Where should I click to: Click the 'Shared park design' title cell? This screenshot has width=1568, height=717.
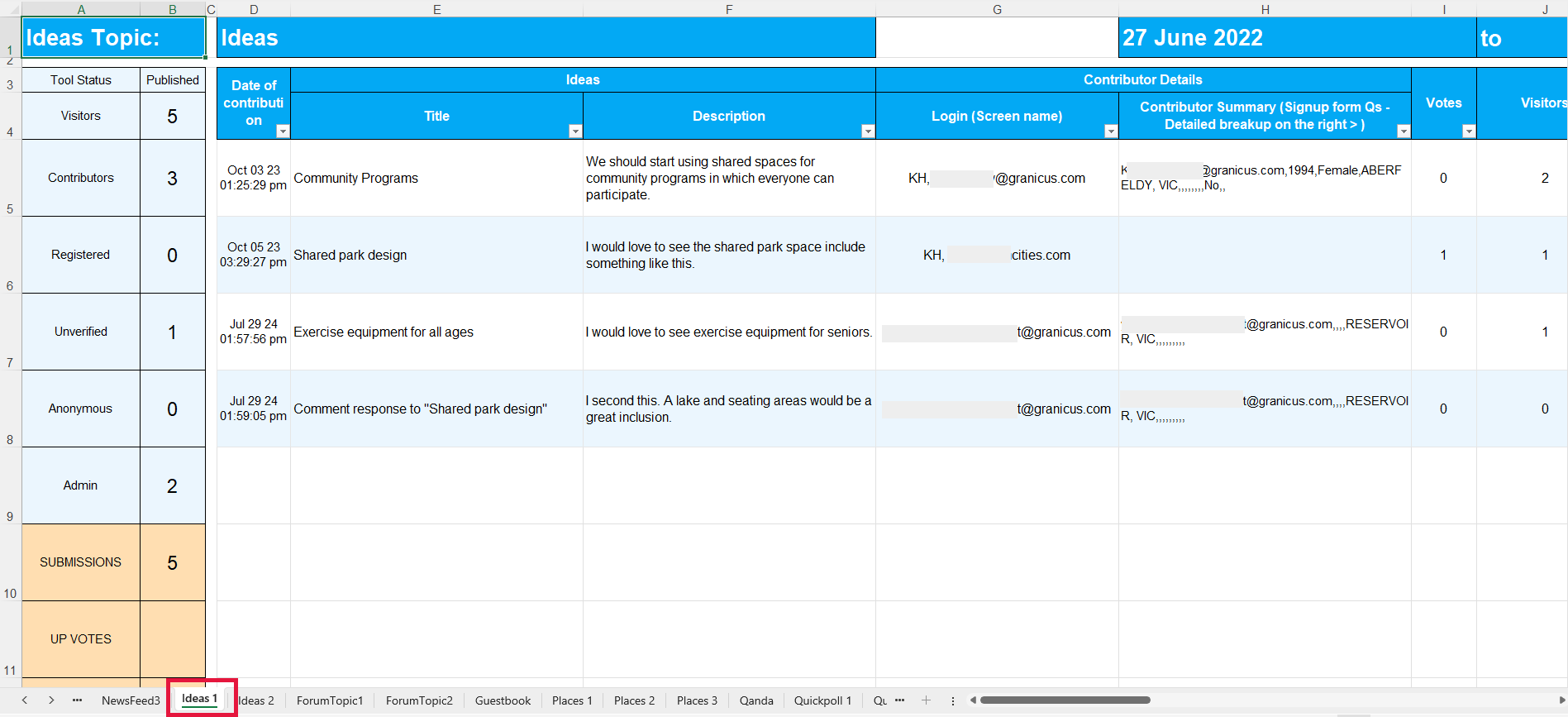coord(436,255)
